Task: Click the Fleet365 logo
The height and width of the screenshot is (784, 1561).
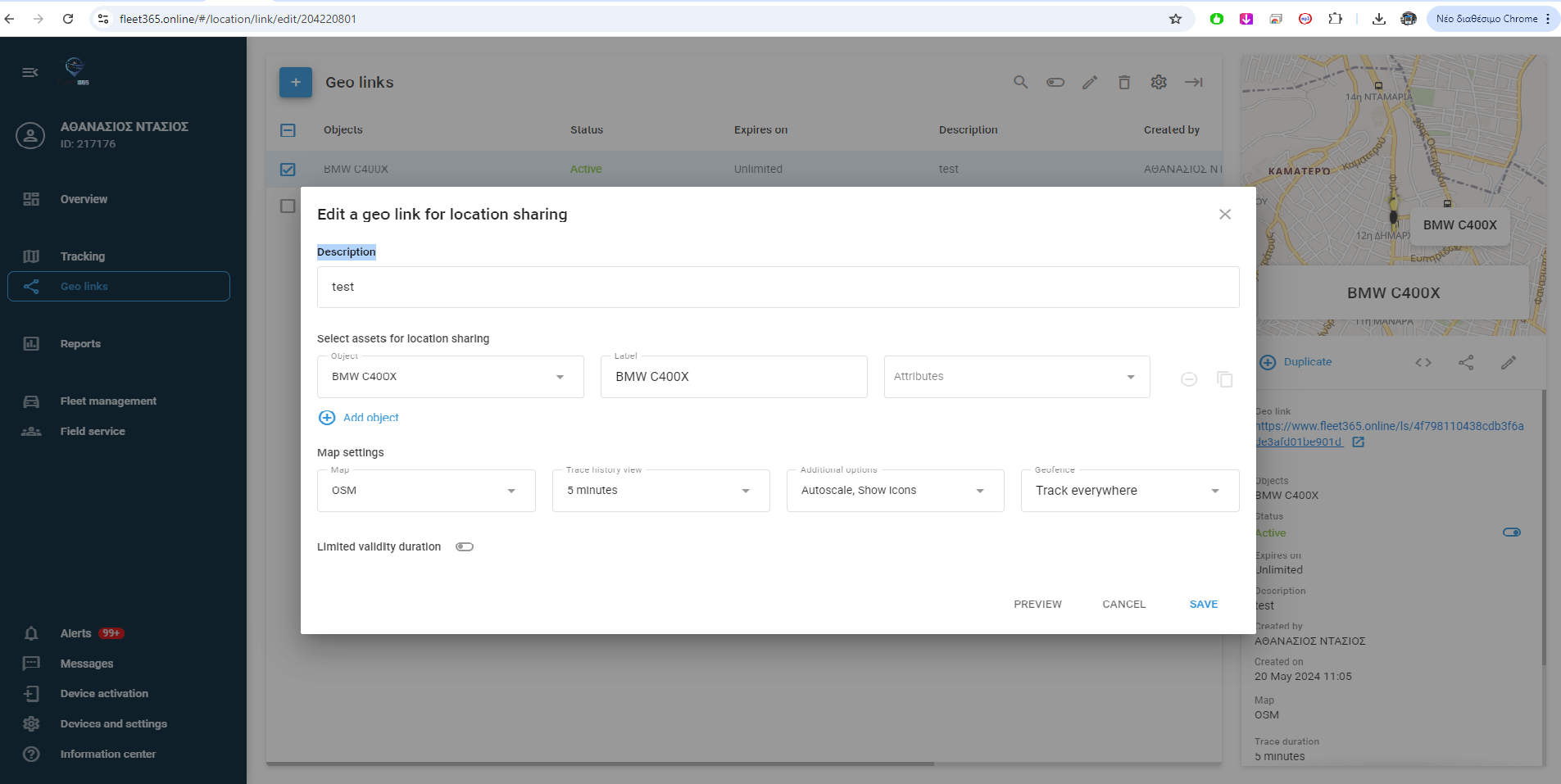Action: [x=75, y=71]
